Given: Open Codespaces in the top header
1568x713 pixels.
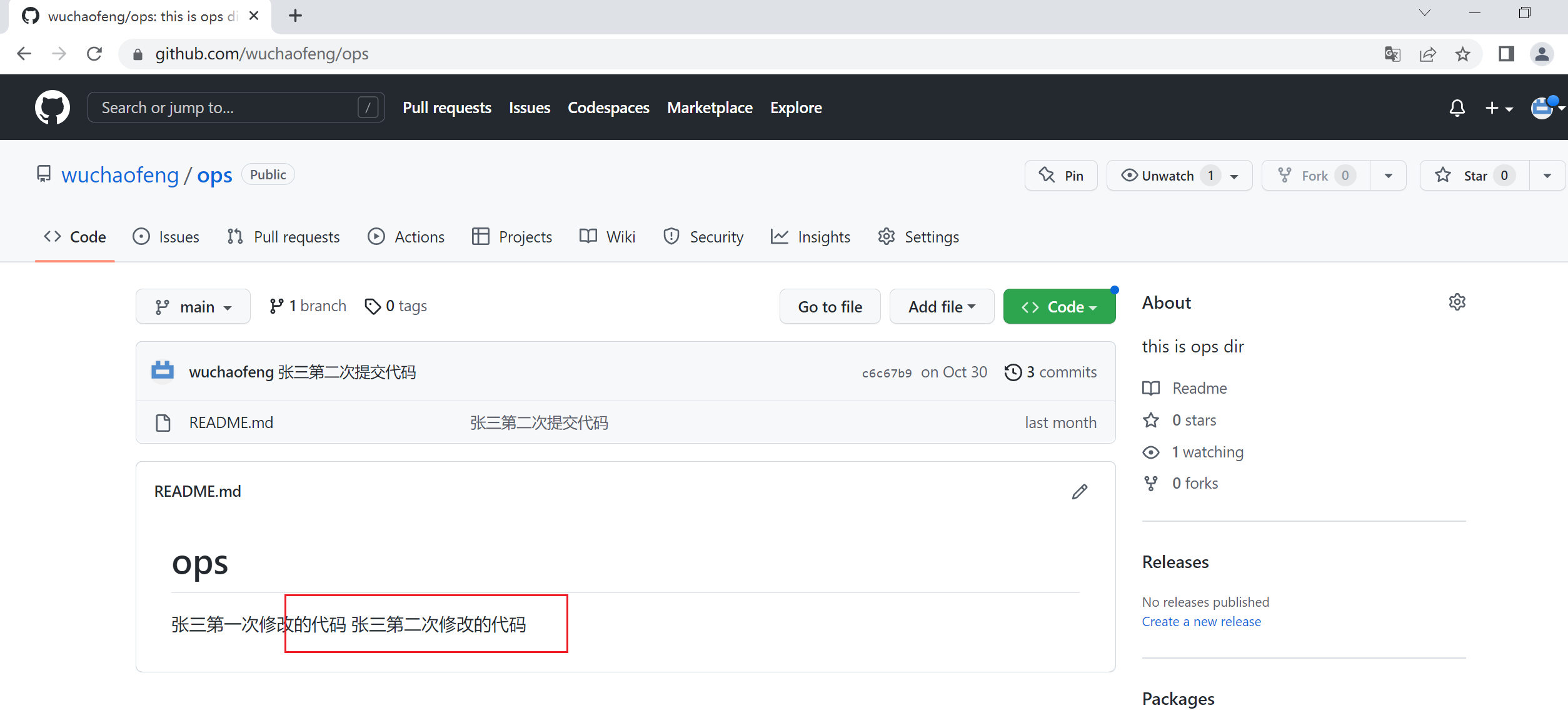Looking at the screenshot, I should (608, 107).
